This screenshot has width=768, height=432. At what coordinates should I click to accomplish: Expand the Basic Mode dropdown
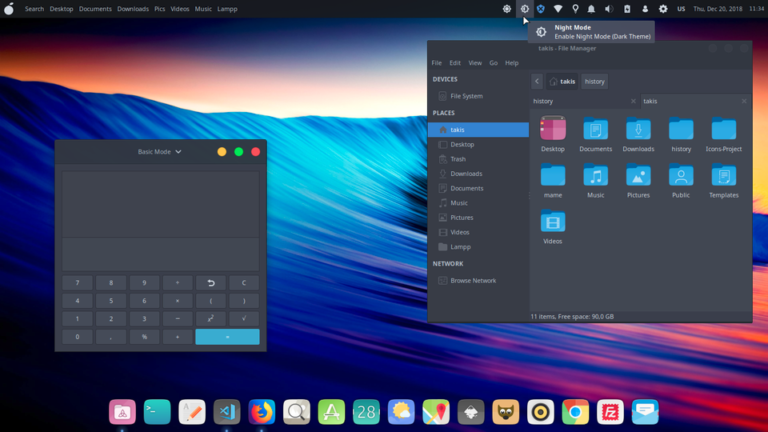click(x=160, y=152)
